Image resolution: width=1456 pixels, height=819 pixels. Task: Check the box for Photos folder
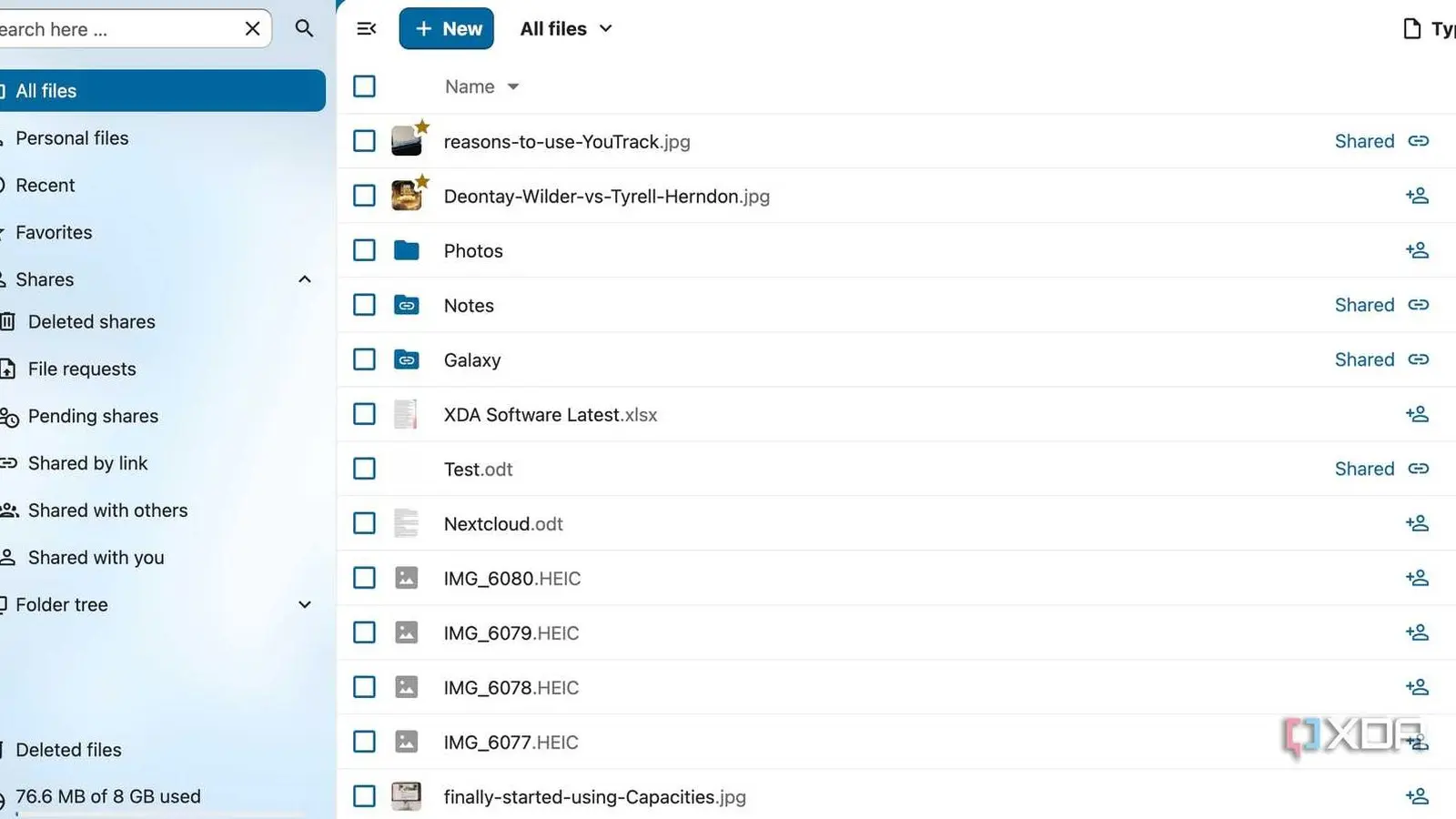[x=364, y=250]
